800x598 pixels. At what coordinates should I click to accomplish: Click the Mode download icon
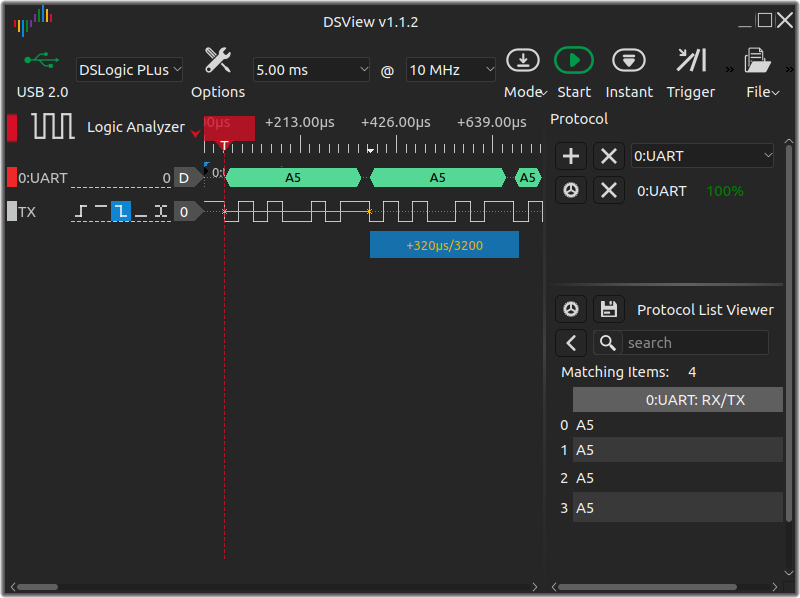coord(522,61)
